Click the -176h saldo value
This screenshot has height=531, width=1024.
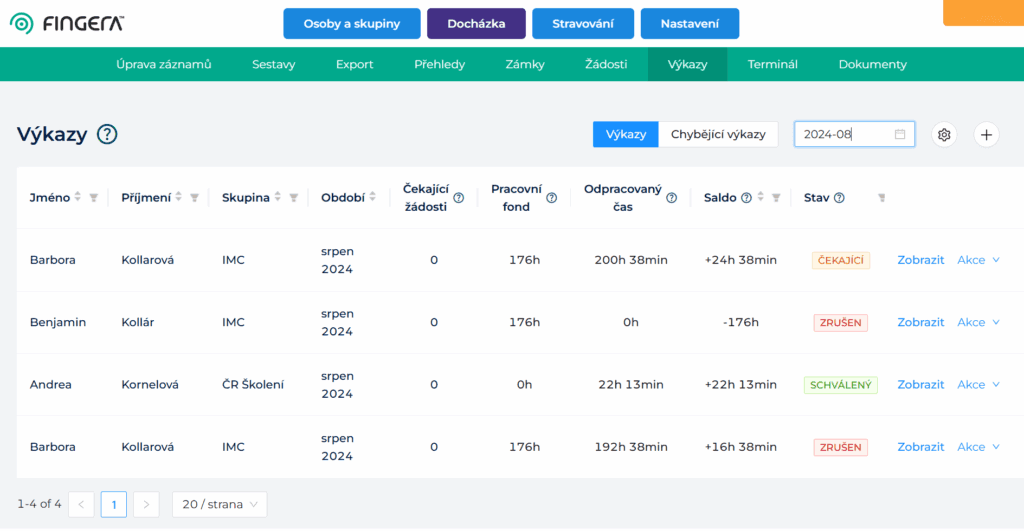741,322
